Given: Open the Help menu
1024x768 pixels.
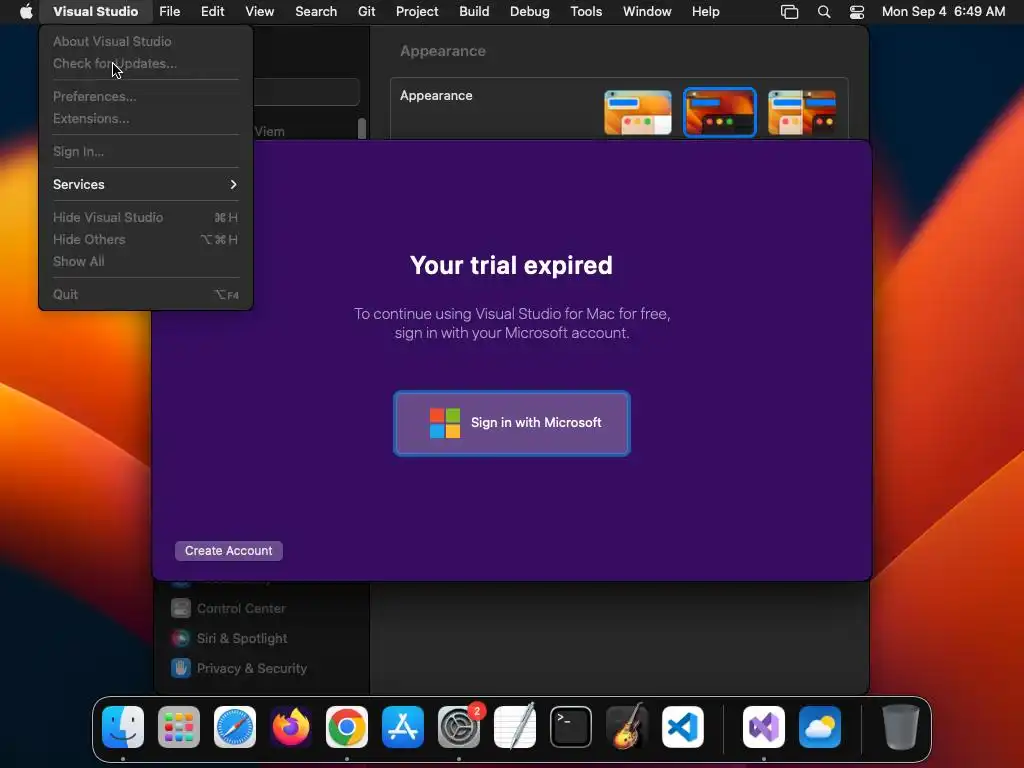Looking at the screenshot, I should coord(706,12).
